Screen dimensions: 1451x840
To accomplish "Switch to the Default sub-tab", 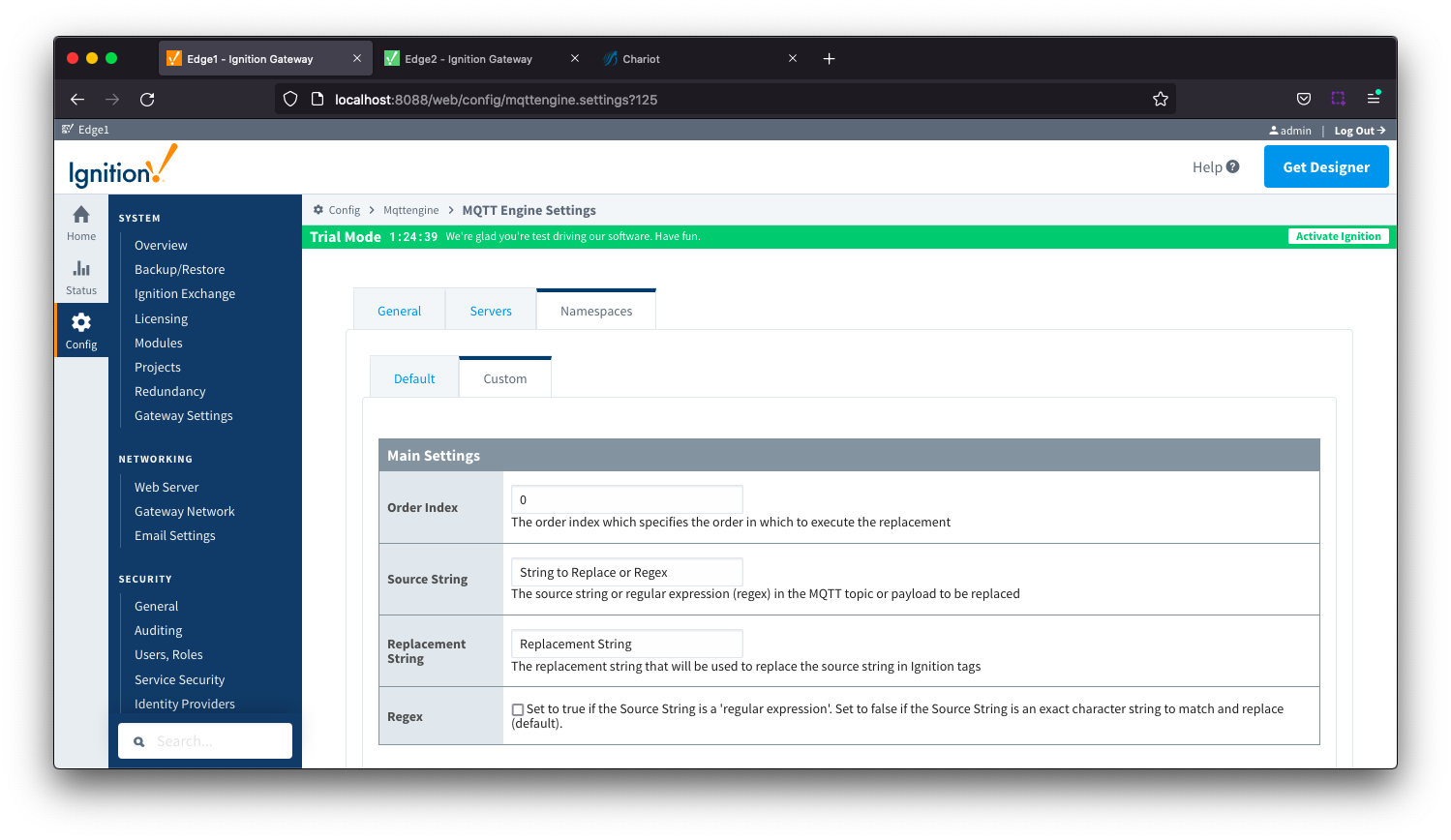I will (414, 378).
